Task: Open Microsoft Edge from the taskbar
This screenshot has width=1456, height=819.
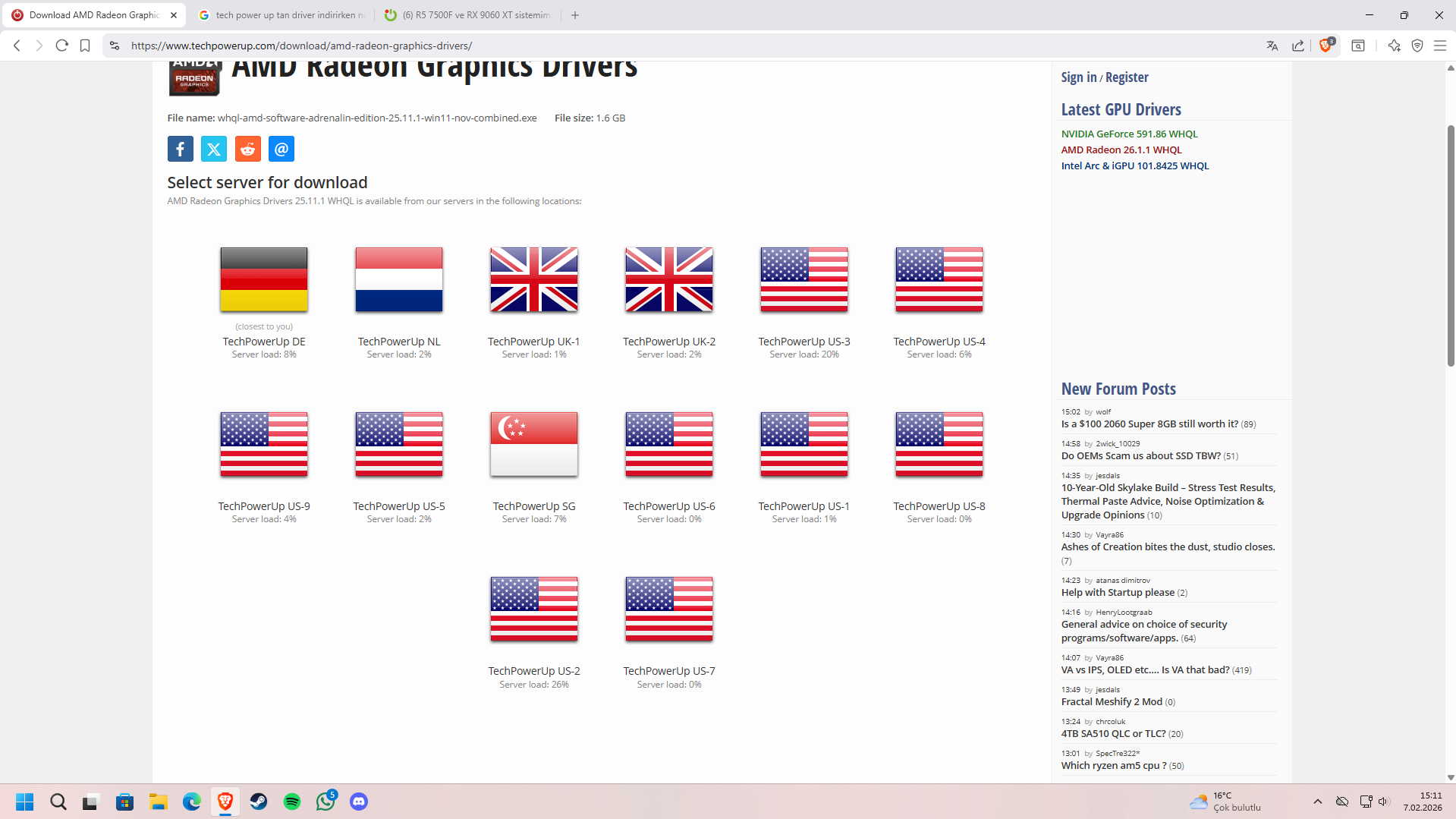Action: pyautogui.click(x=192, y=802)
